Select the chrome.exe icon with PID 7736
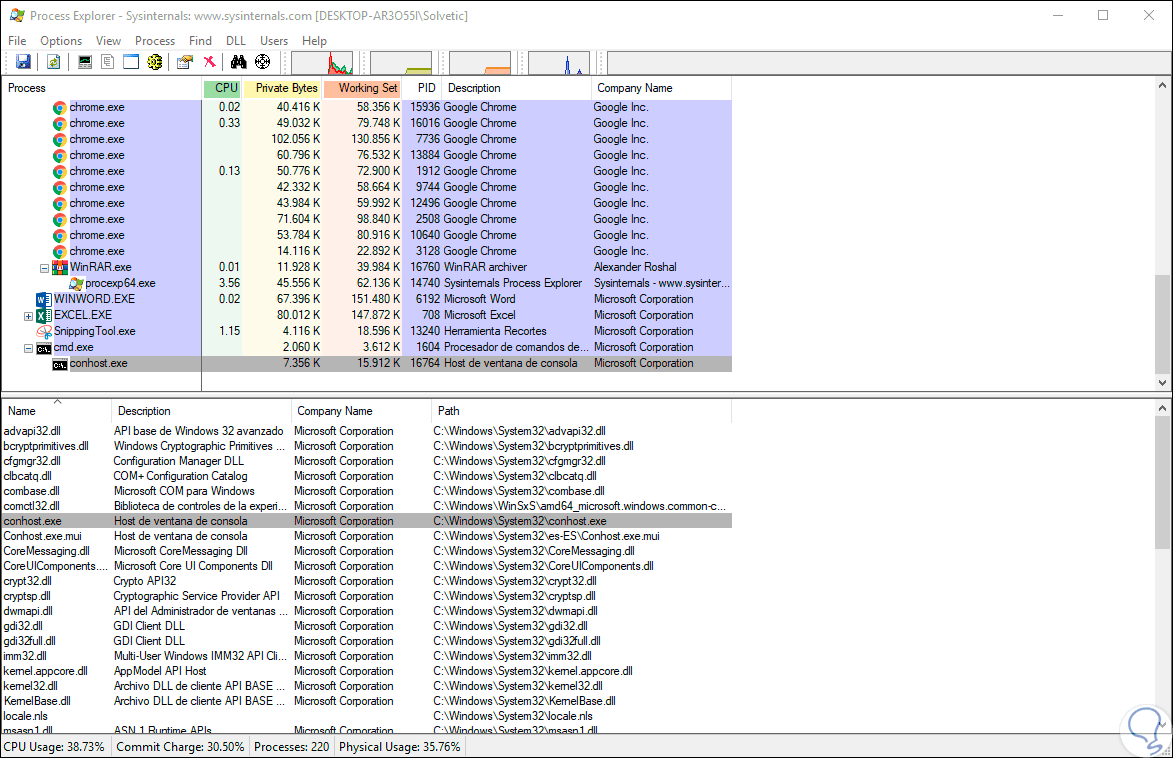 [60, 140]
